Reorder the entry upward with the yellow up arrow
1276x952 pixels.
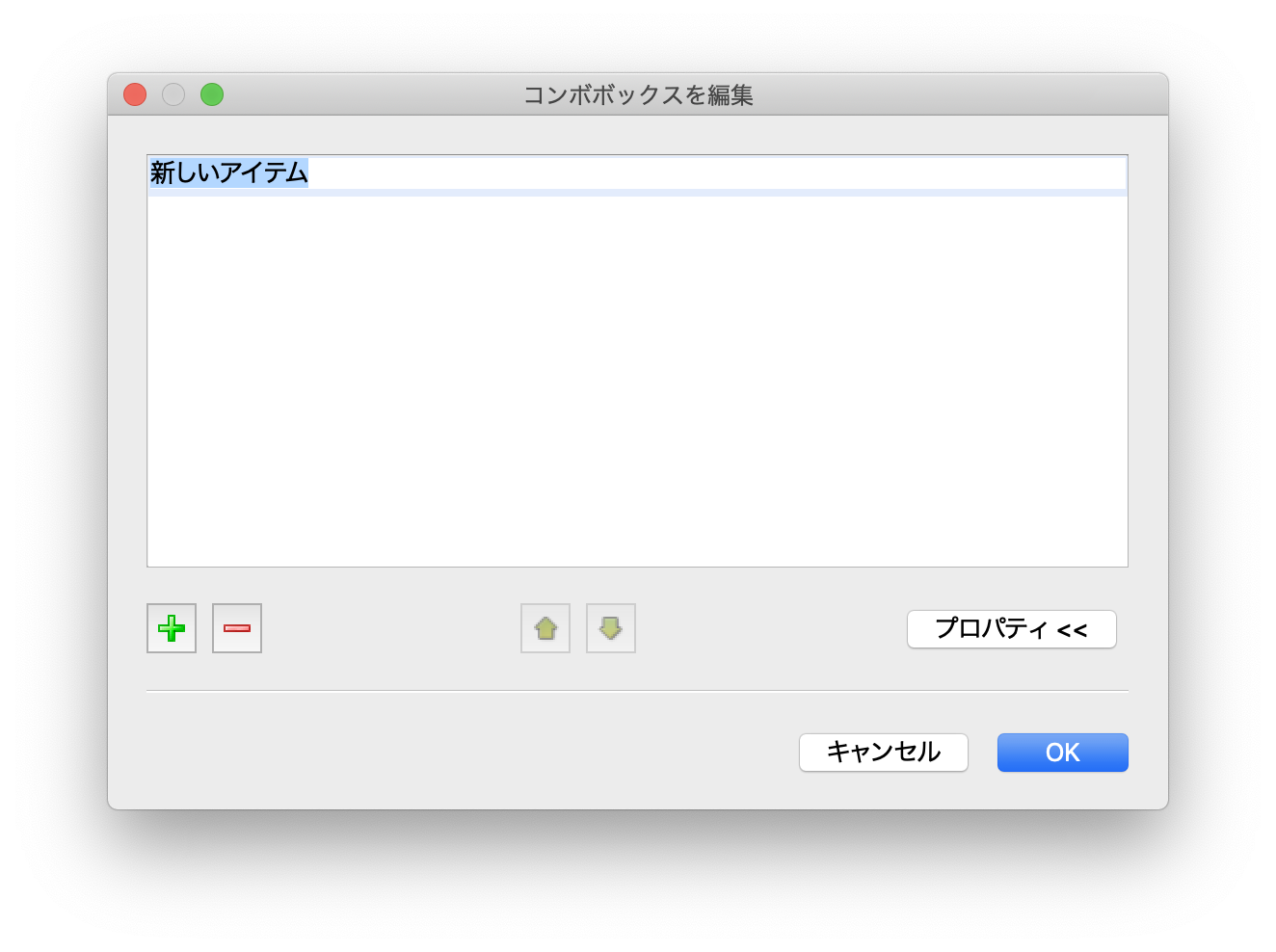tap(545, 628)
